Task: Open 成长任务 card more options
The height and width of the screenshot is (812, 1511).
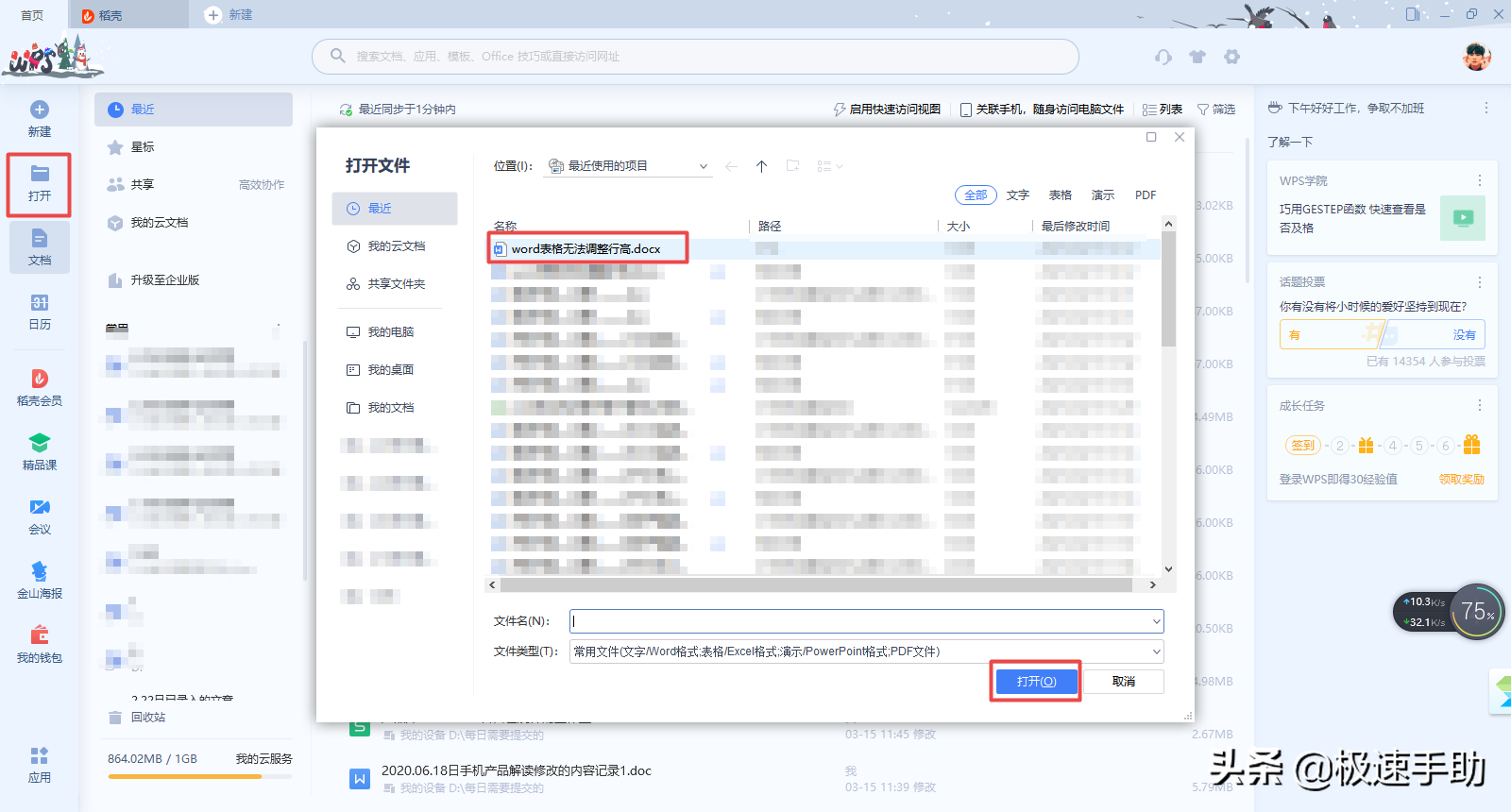Action: point(1480,405)
